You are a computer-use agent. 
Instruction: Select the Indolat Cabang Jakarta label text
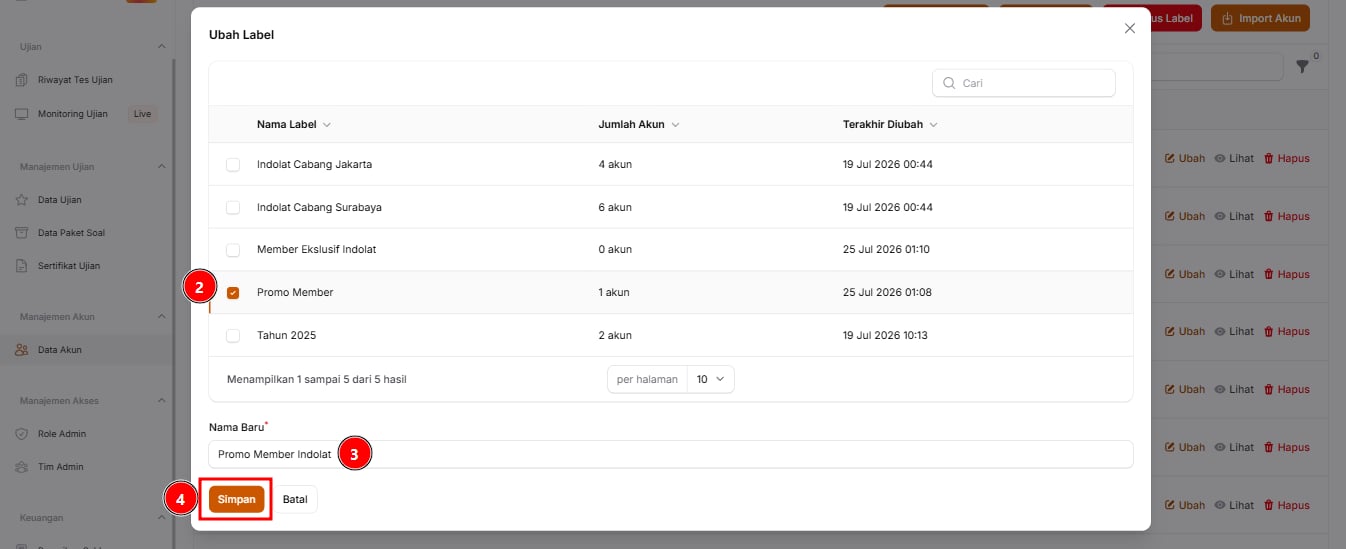(314, 164)
